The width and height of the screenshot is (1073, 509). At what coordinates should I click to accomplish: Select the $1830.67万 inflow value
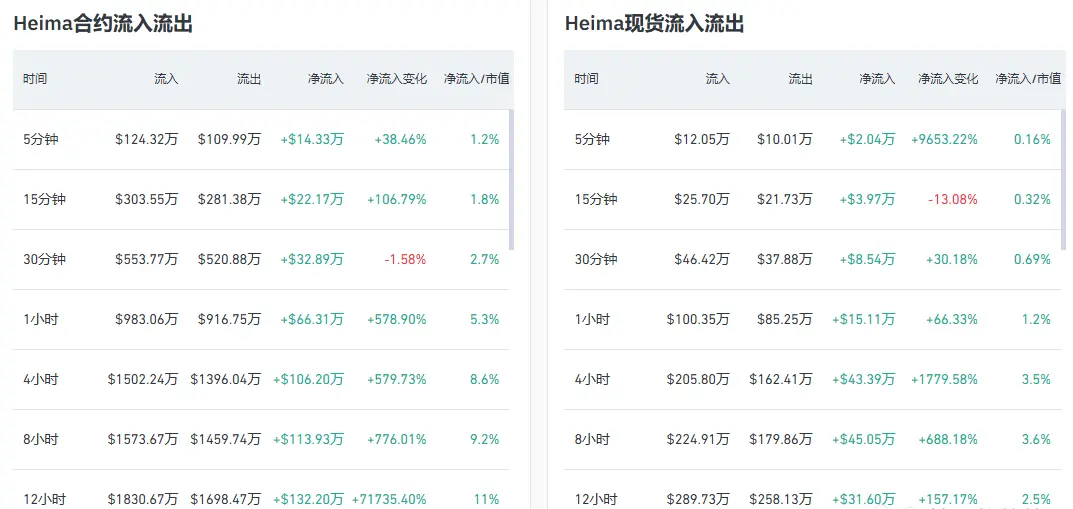click(143, 499)
